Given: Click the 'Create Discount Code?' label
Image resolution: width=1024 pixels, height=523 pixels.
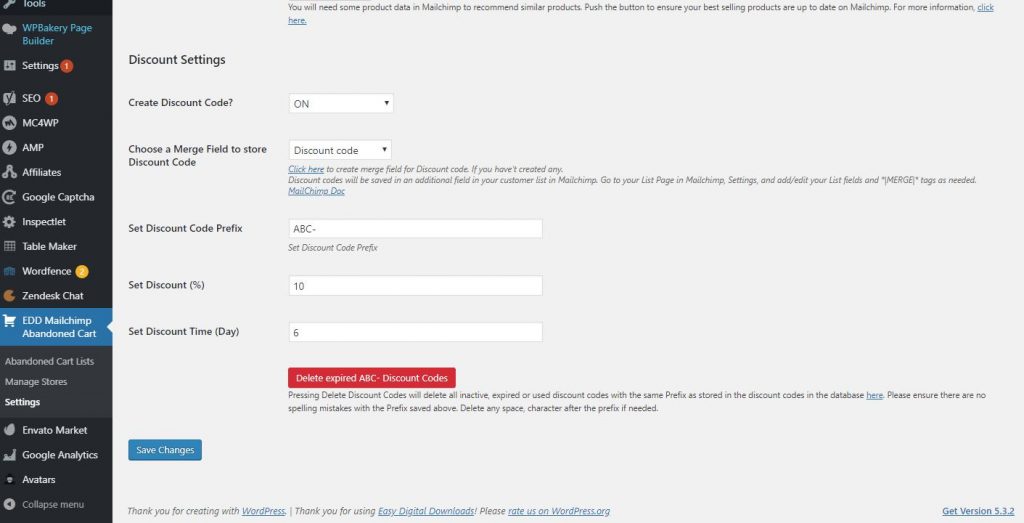Looking at the screenshot, I should click(181, 103).
